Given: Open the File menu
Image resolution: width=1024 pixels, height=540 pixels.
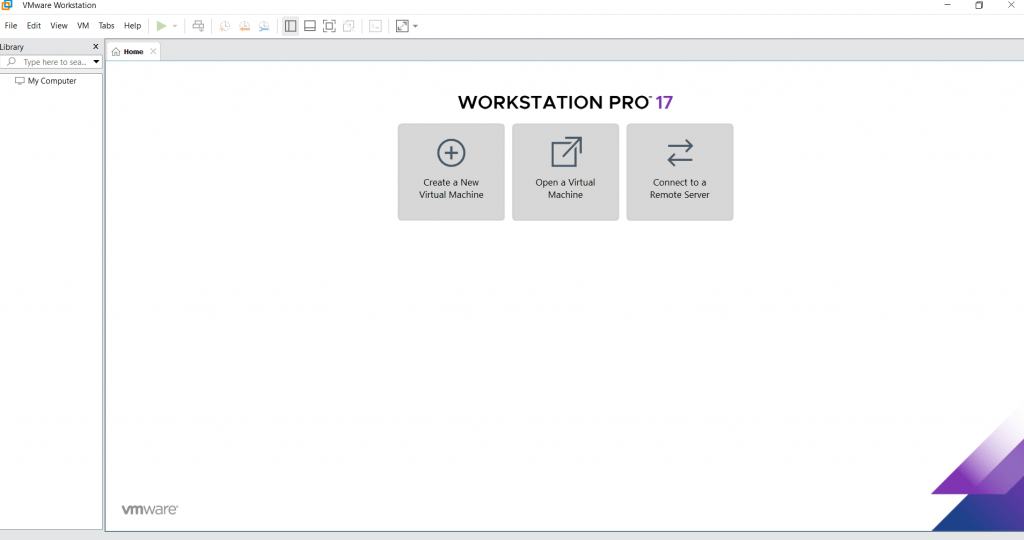Looking at the screenshot, I should pyautogui.click(x=11, y=26).
